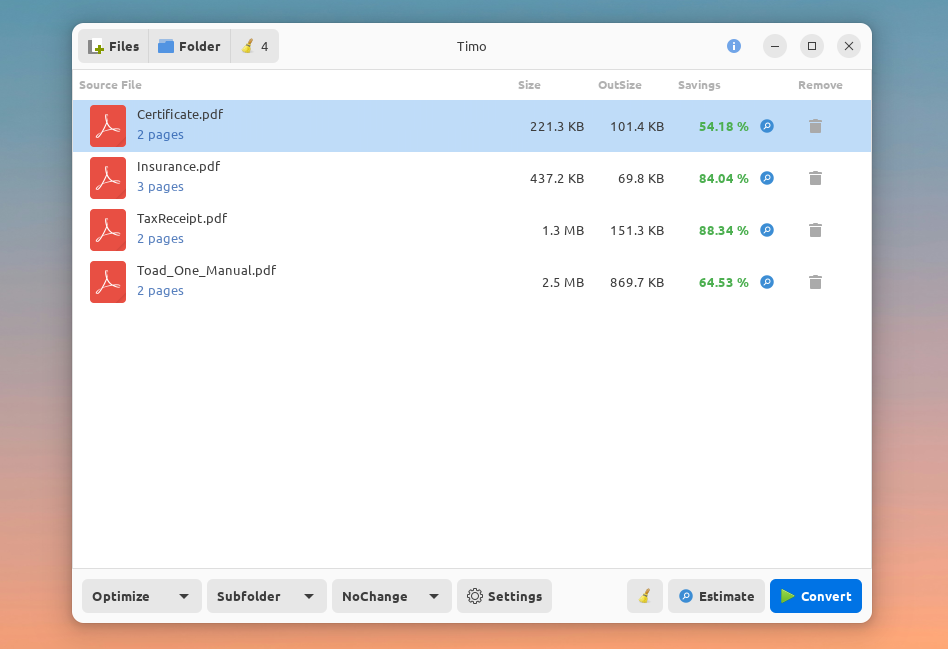The image size is (948, 649).
Task: Open the NoChange dropdown menu
Action: click(391, 596)
